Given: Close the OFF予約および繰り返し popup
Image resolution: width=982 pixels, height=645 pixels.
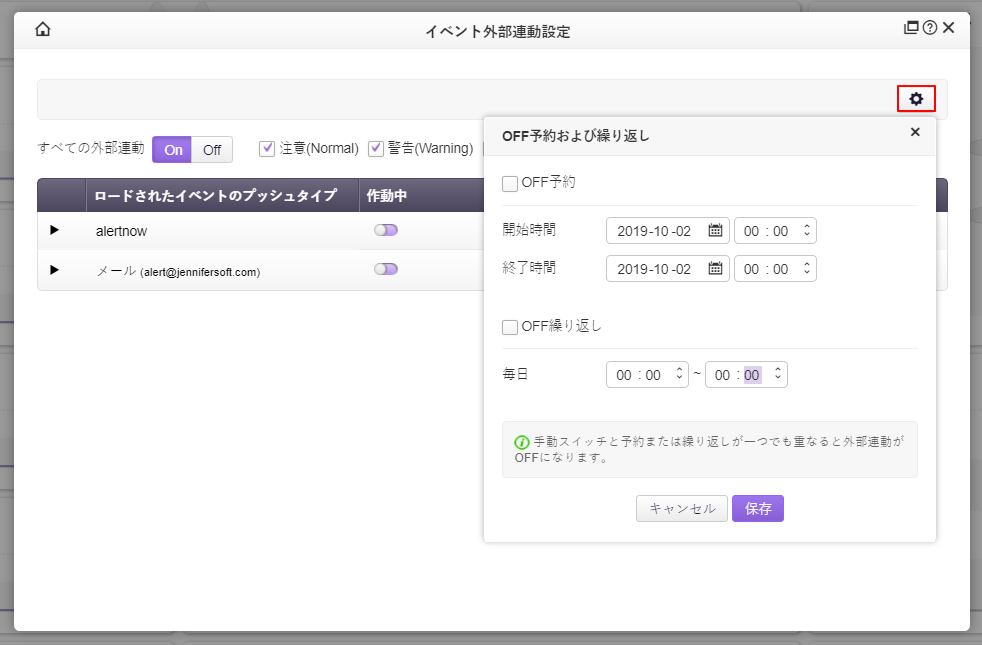Looking at the screenshot, I should (x=915, y=132).
